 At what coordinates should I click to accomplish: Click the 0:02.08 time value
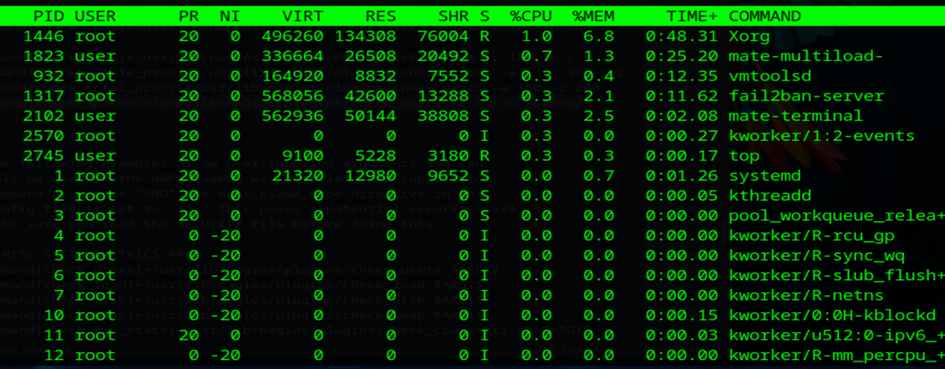[x=682, y=116]
